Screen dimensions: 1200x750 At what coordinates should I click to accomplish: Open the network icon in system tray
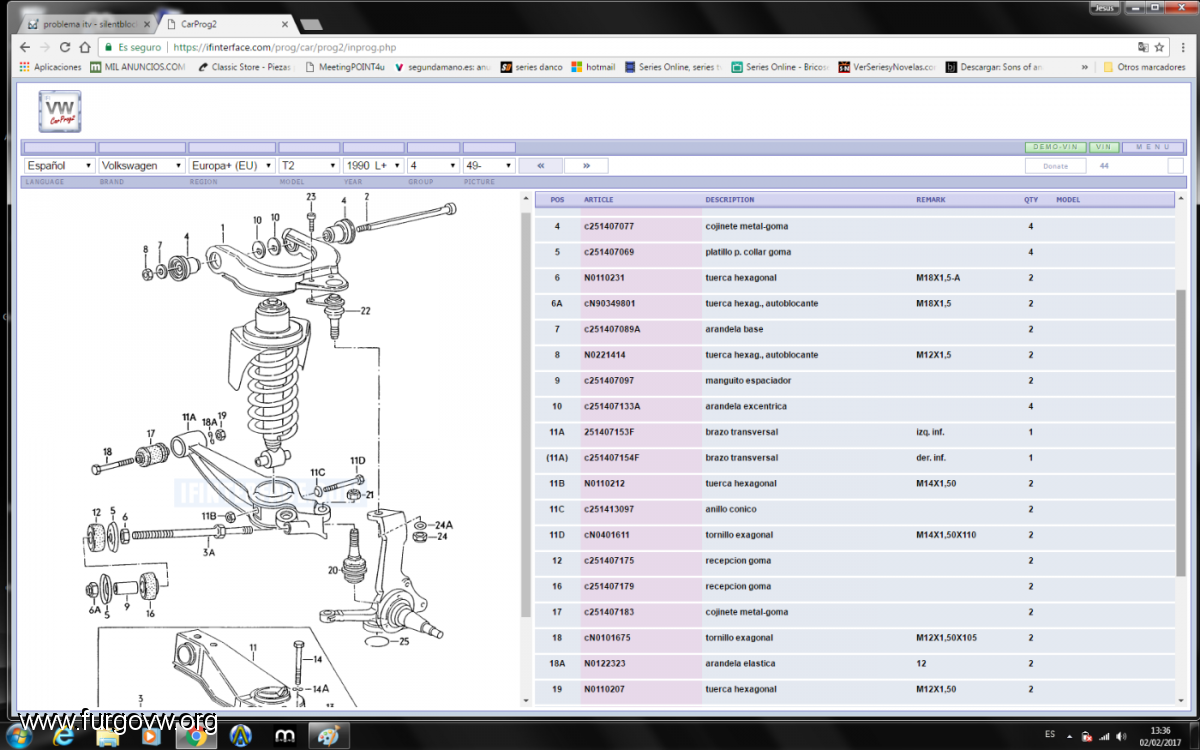[x=1102, y=736]
